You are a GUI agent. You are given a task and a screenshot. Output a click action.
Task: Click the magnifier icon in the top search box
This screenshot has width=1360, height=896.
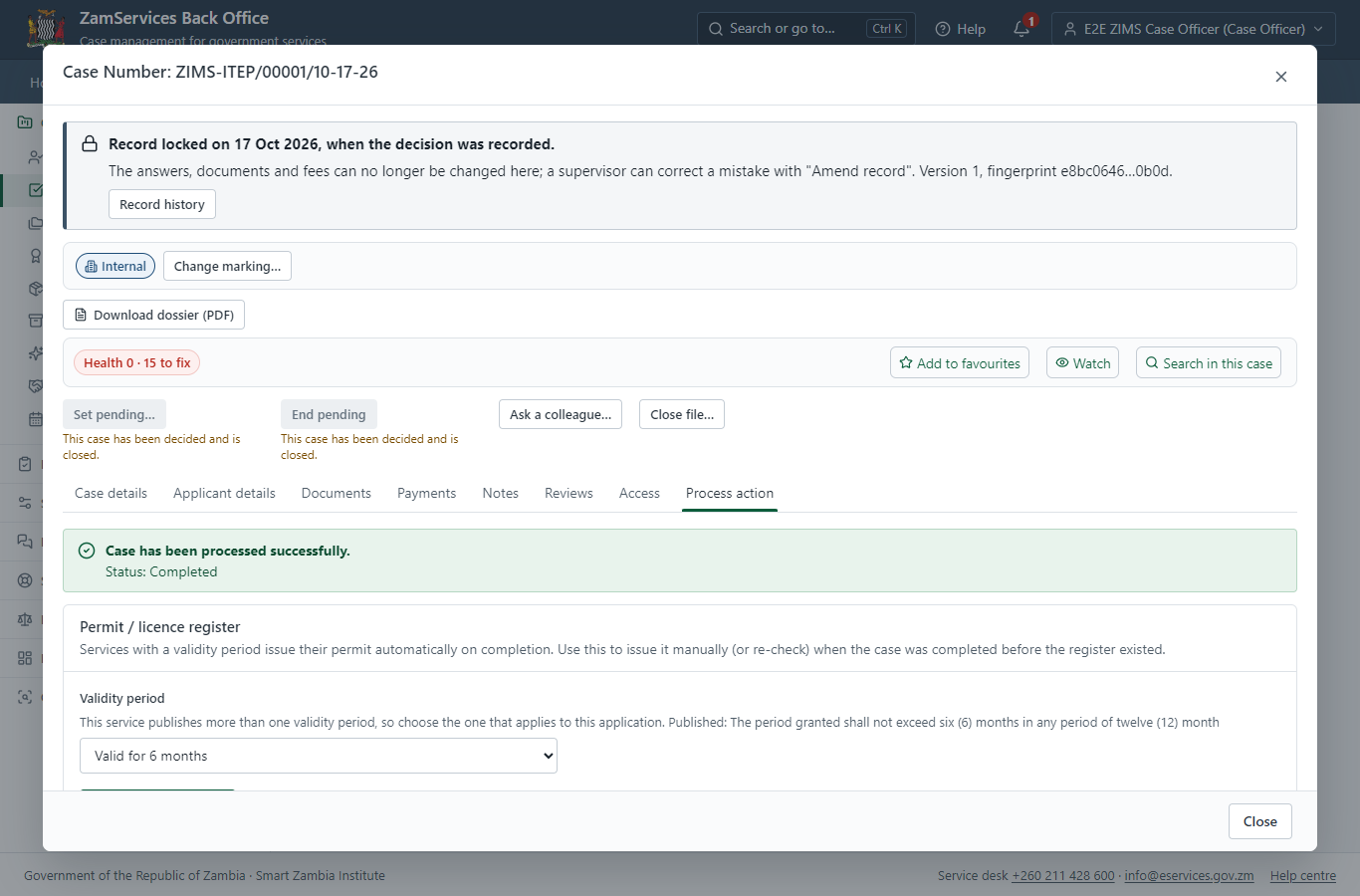coord(716,29)
